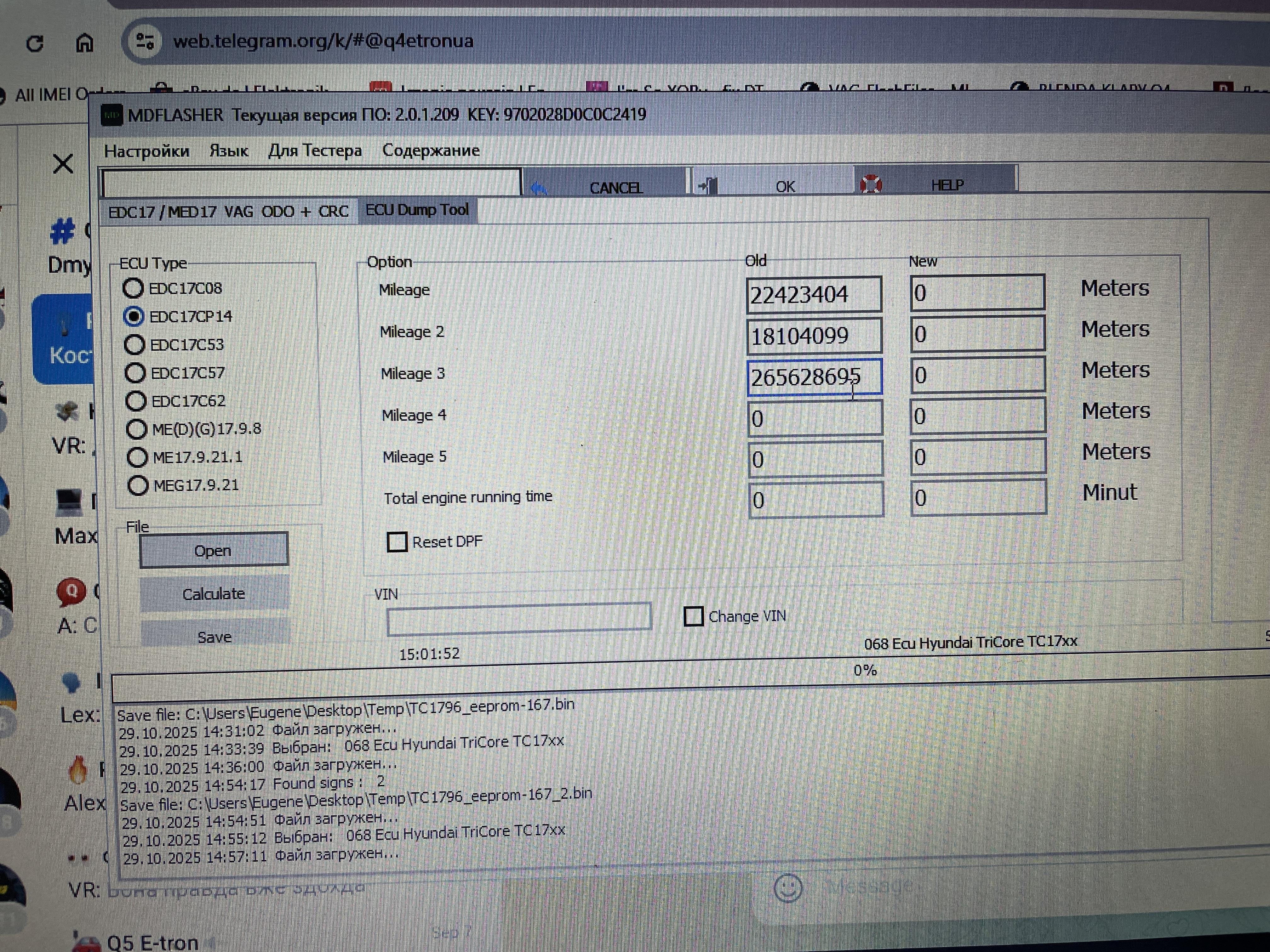Screen dimensions: 1270x952
Task: Switch to the ECU Dump Tool tab
Action: click(x=417, y=210)
